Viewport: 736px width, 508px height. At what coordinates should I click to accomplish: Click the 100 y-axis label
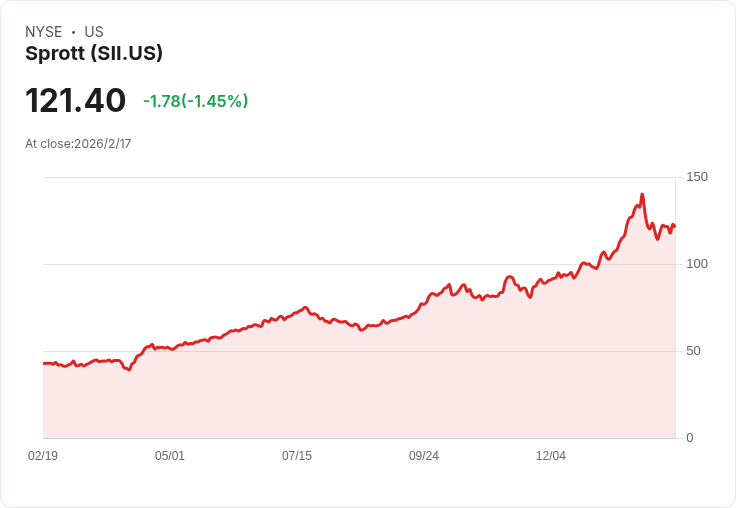point(697,264)
